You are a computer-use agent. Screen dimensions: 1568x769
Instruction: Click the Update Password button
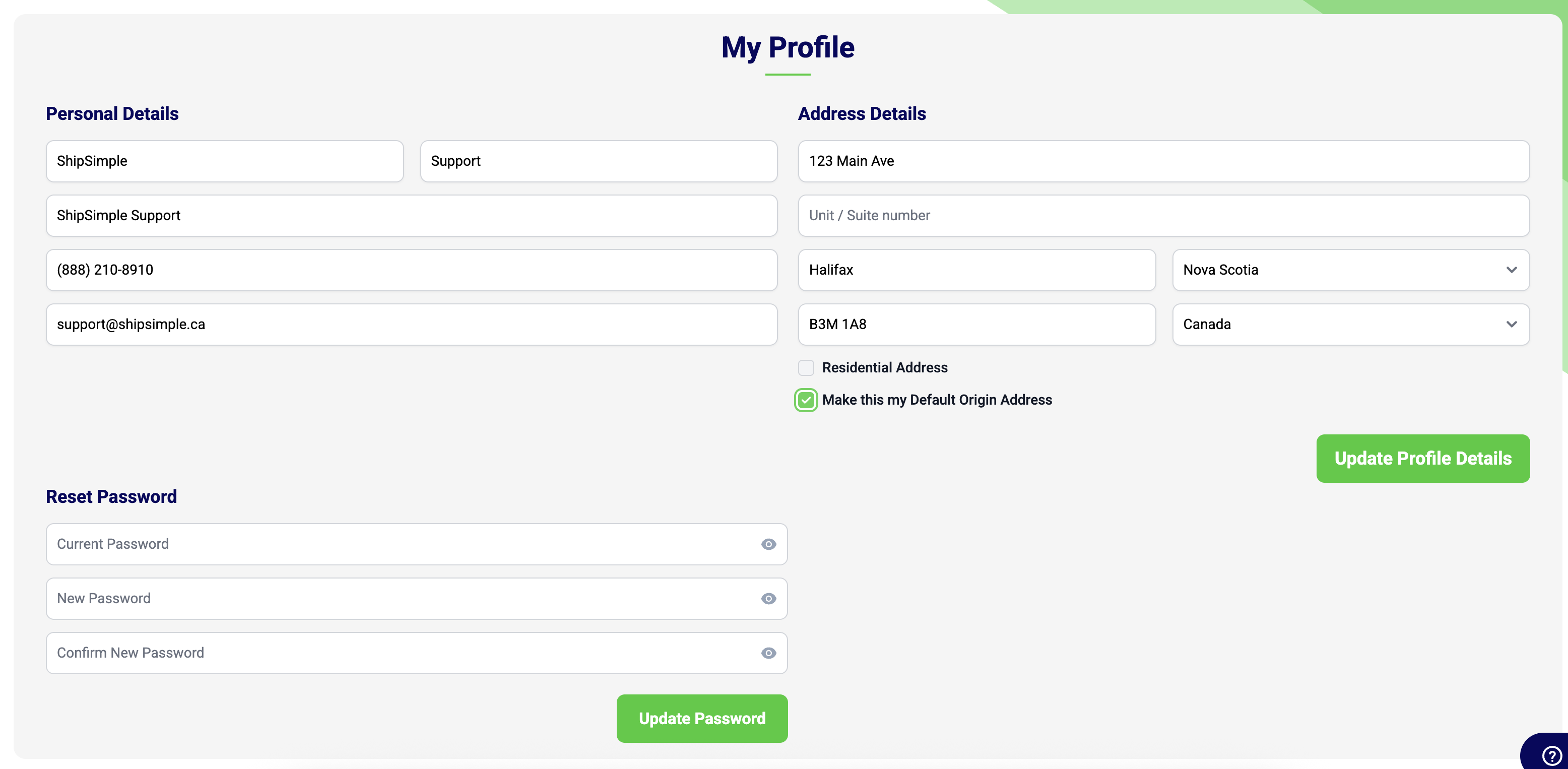coord(702,719)
